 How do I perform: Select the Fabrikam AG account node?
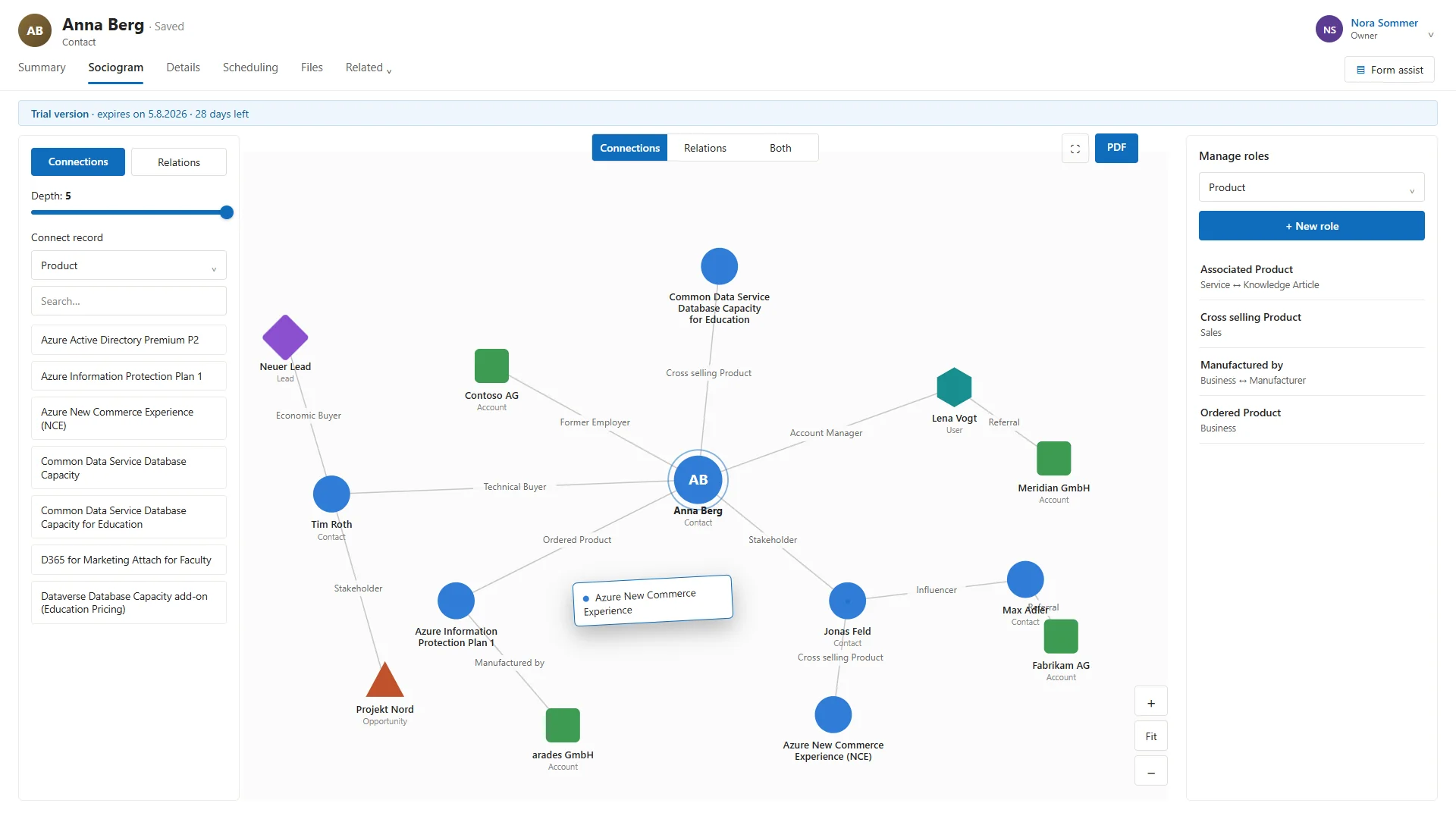[x=1061, y=636]
